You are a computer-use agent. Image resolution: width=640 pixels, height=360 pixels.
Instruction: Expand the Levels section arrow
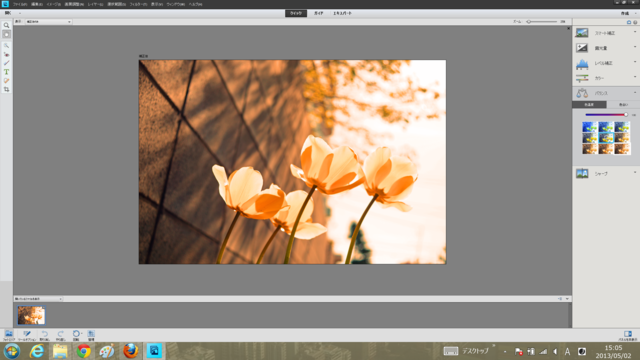pyautogui.click(x=635, y=62)
